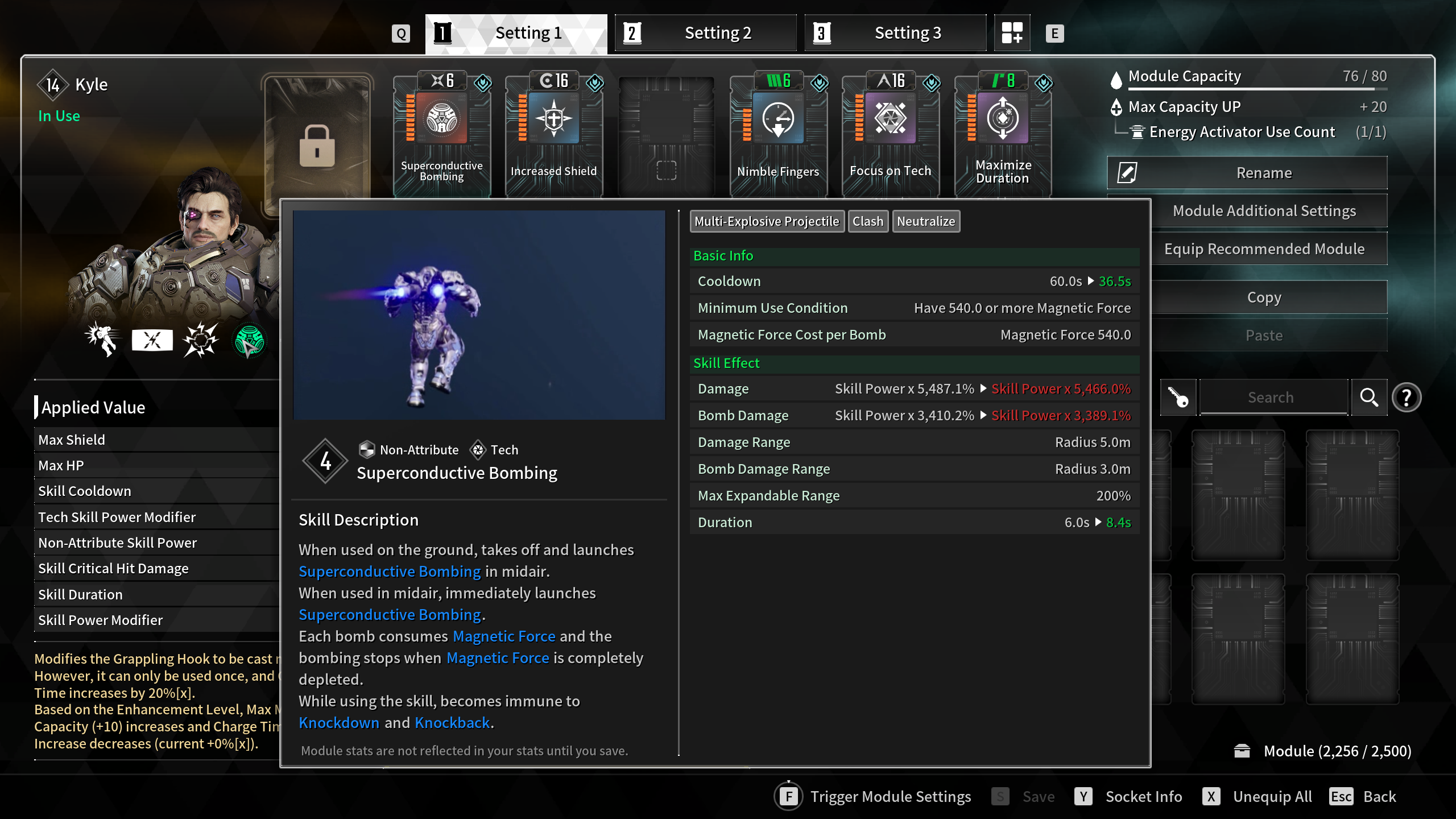The width and height of the screenshot is (1456, 819).
Task: Open the add preset grid icon
Action: click(x=1012, y=33)
